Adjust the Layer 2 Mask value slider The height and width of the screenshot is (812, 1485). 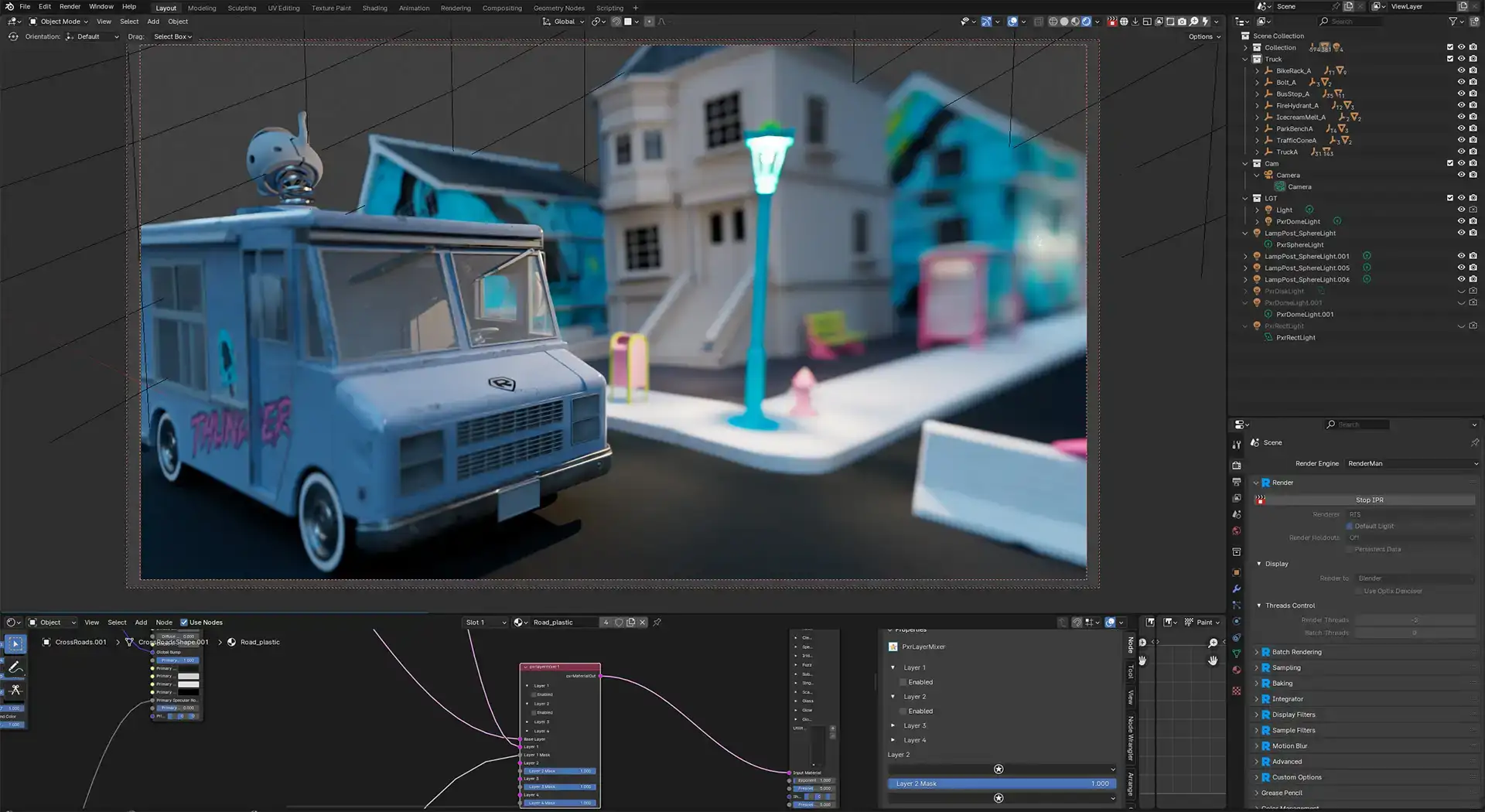1002,783
